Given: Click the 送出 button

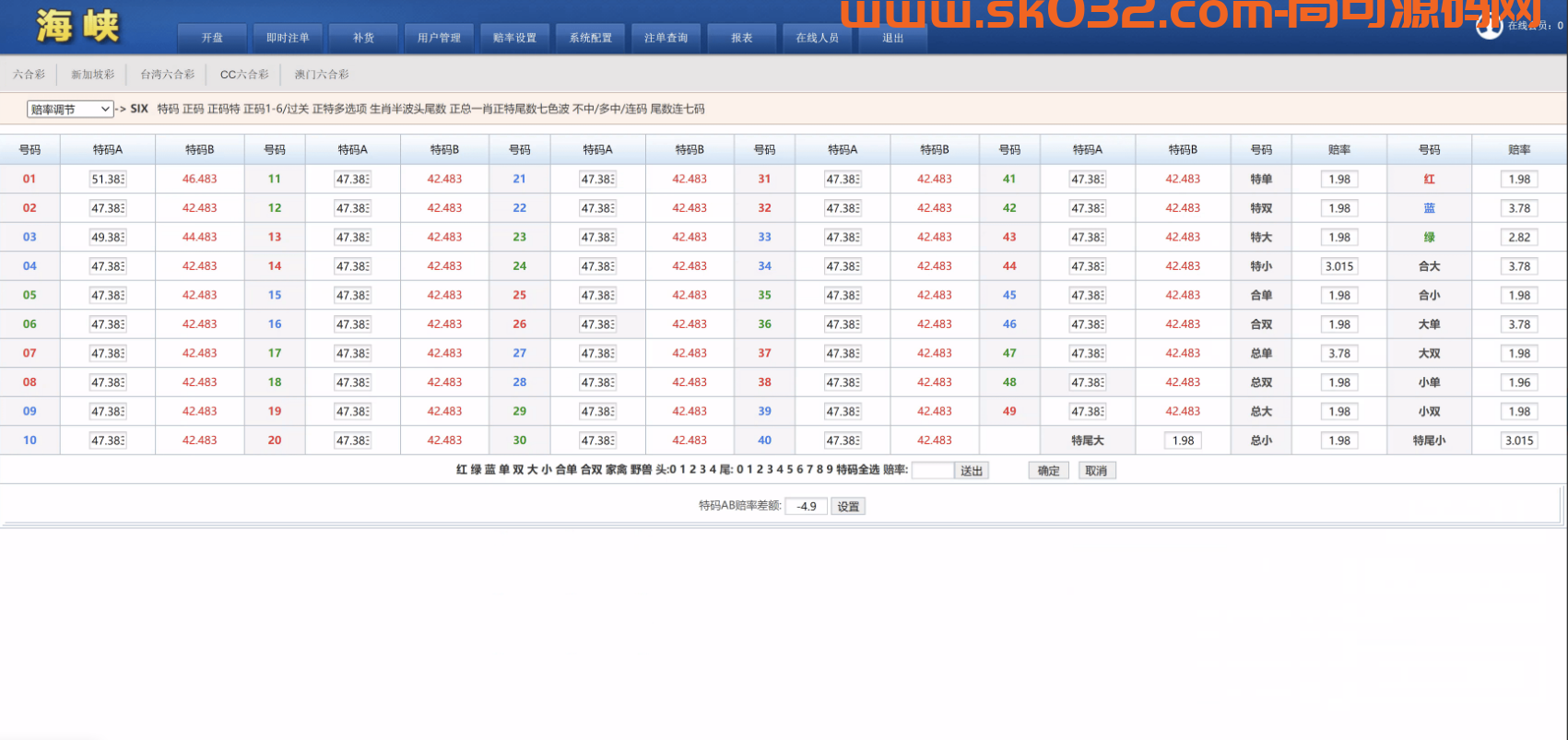Looking at the screenshot, I should (972, 471).
